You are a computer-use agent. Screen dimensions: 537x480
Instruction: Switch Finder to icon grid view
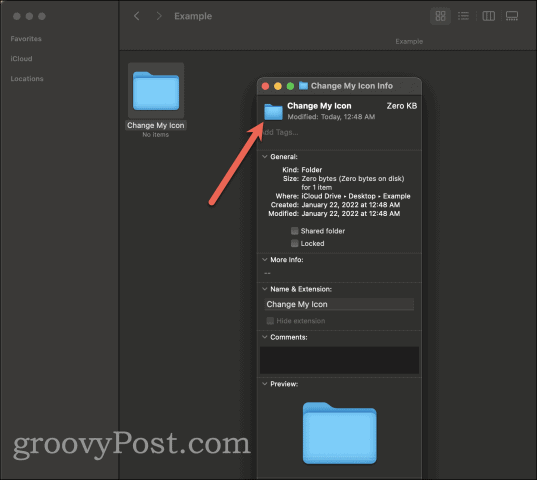click(440, 16)
